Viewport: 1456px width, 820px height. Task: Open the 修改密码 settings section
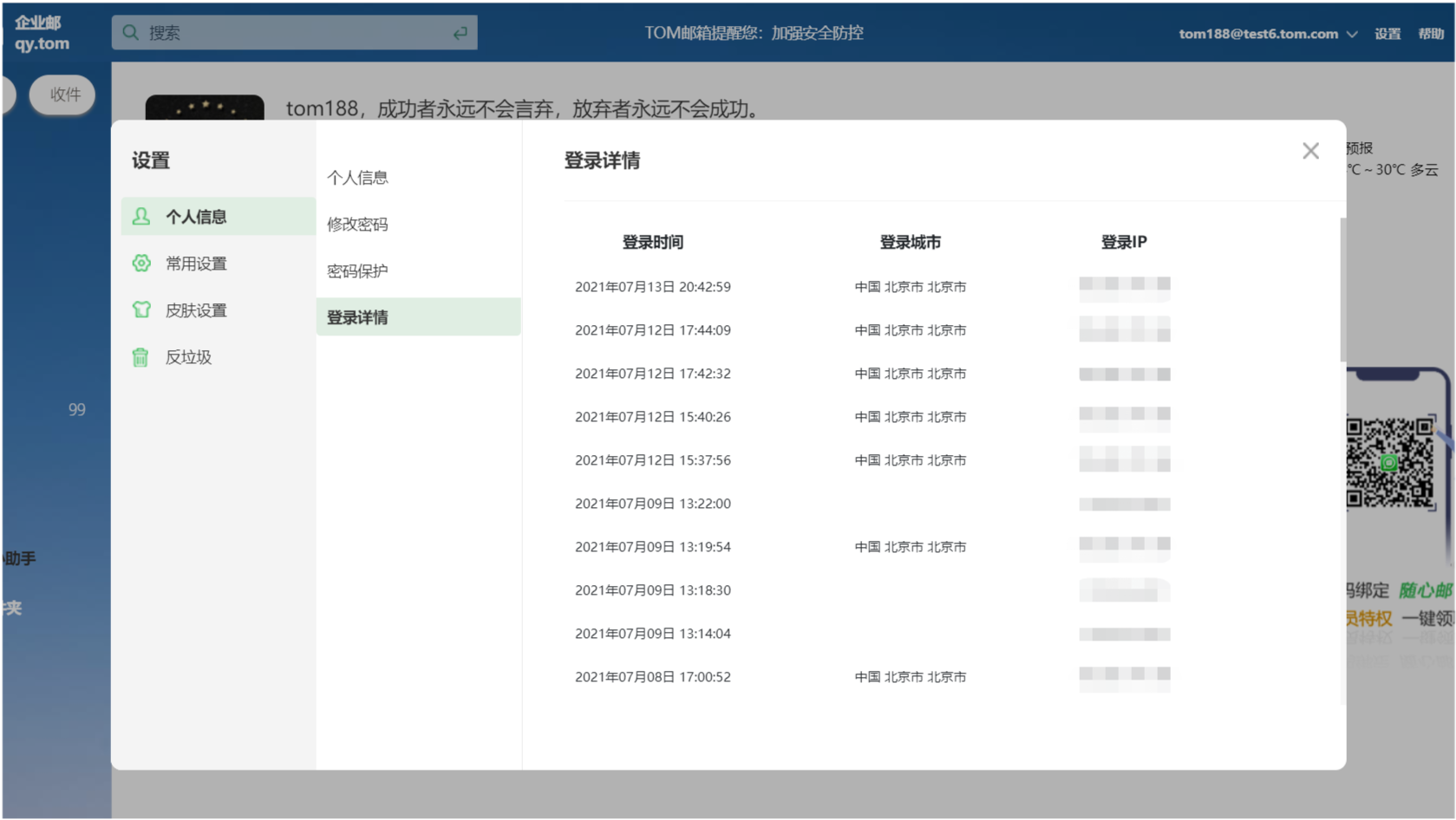pyautogui.click(x=357, y=224)
